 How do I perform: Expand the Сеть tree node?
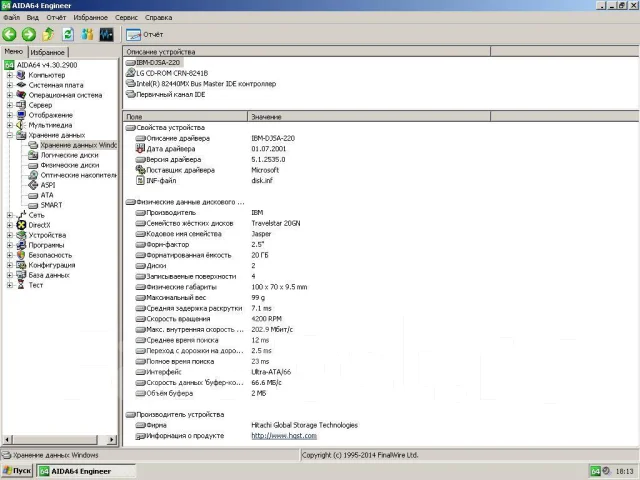coord(10,215)
